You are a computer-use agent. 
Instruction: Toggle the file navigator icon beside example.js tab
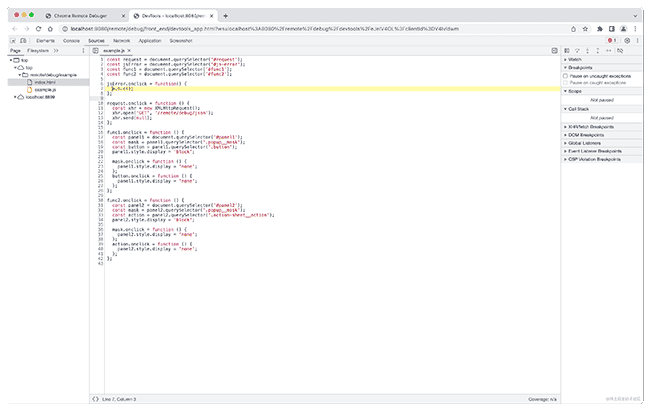[x=95, y=51]
